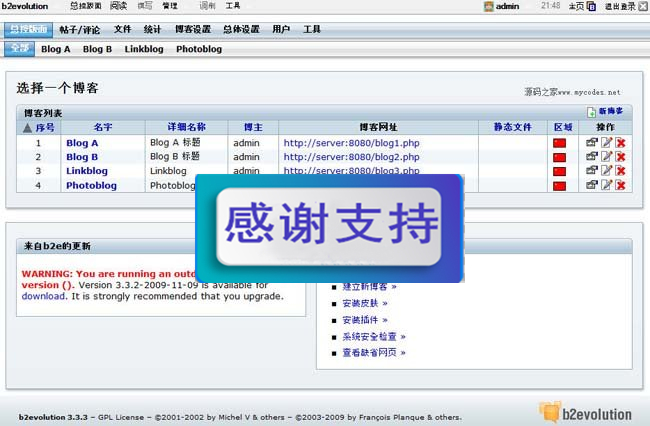
Task: Click the new blog page icon
Action: coord(591,112)
